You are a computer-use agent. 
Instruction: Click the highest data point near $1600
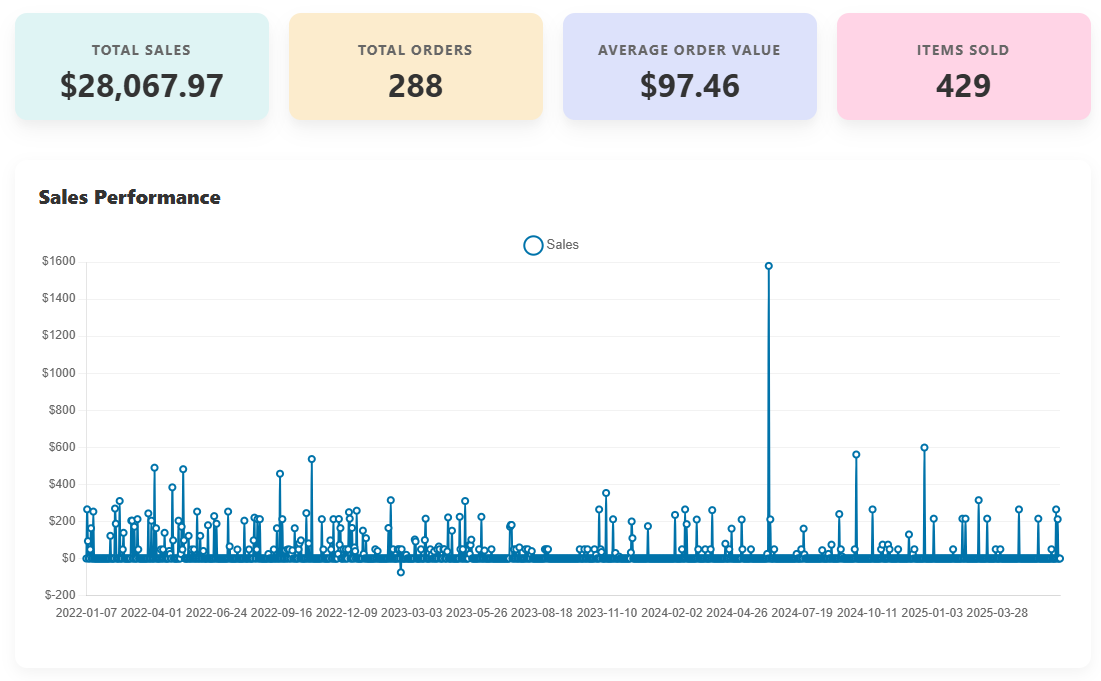(x=768, y=266)
